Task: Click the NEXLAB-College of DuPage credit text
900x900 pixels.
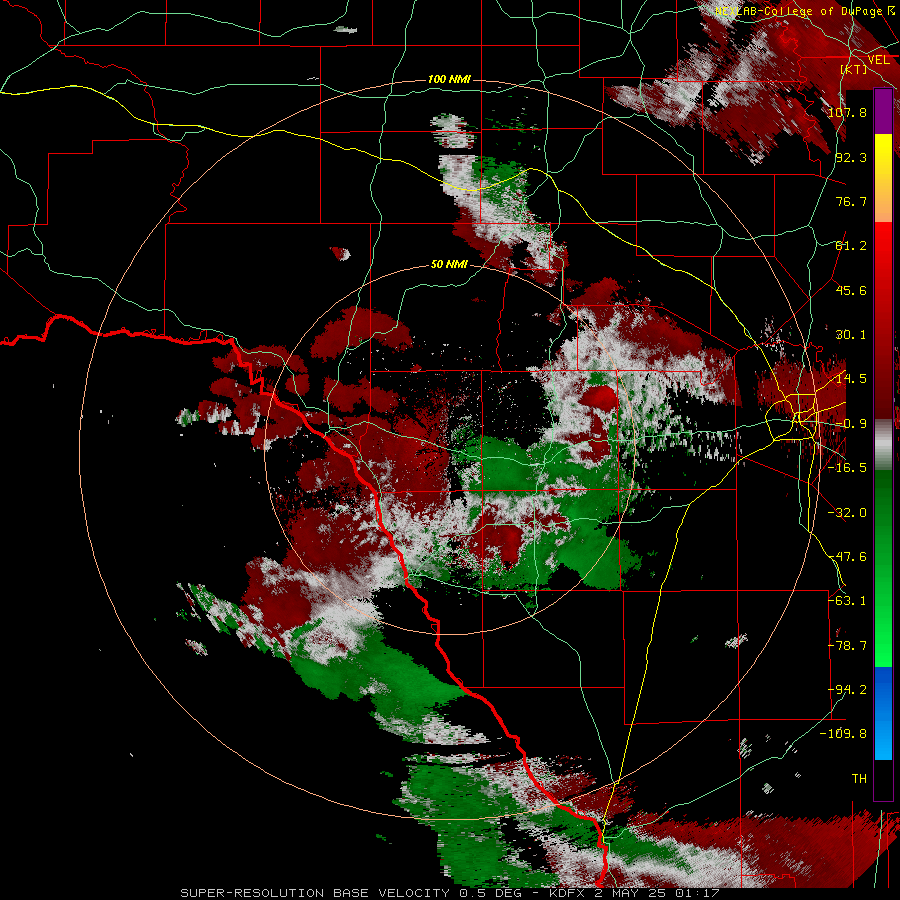Action: (x=806, y=11)
